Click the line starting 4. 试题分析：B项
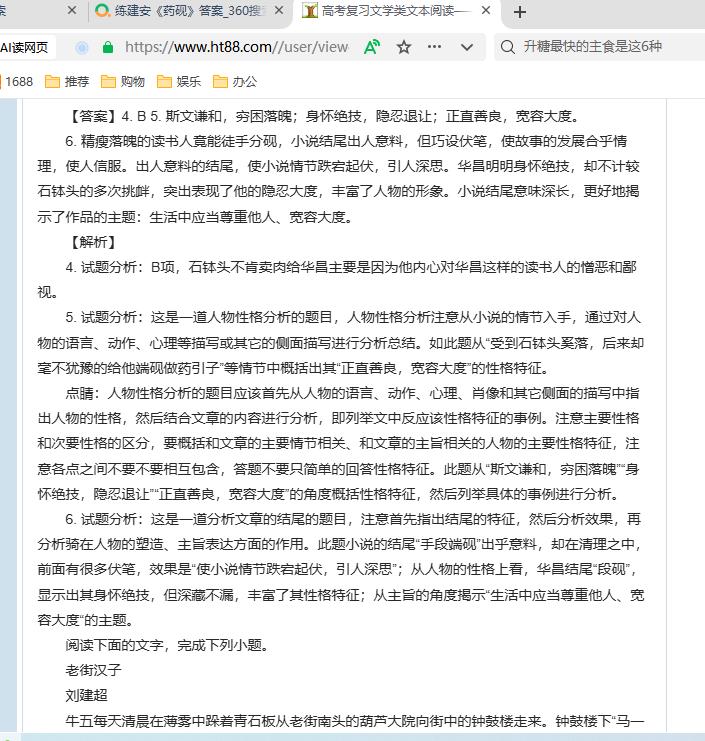This screenshot has height=741, width=705. (351, 267)
